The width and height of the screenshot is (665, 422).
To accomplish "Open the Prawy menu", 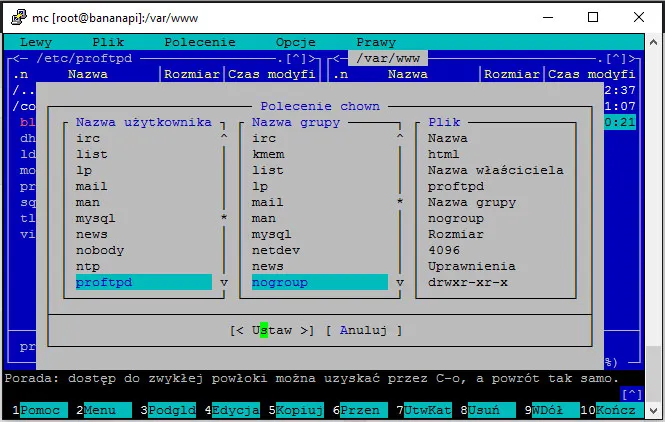I will [376, 42].
